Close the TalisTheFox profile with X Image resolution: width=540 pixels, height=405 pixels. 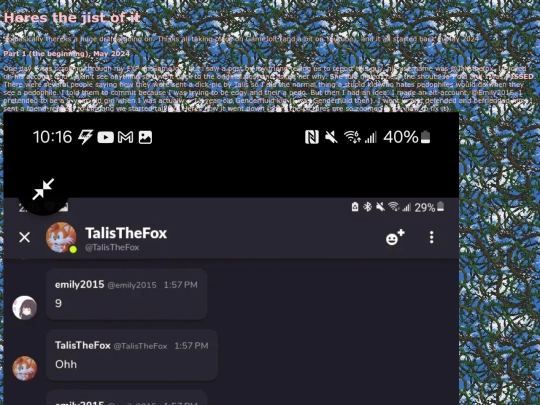coord(24,237)
